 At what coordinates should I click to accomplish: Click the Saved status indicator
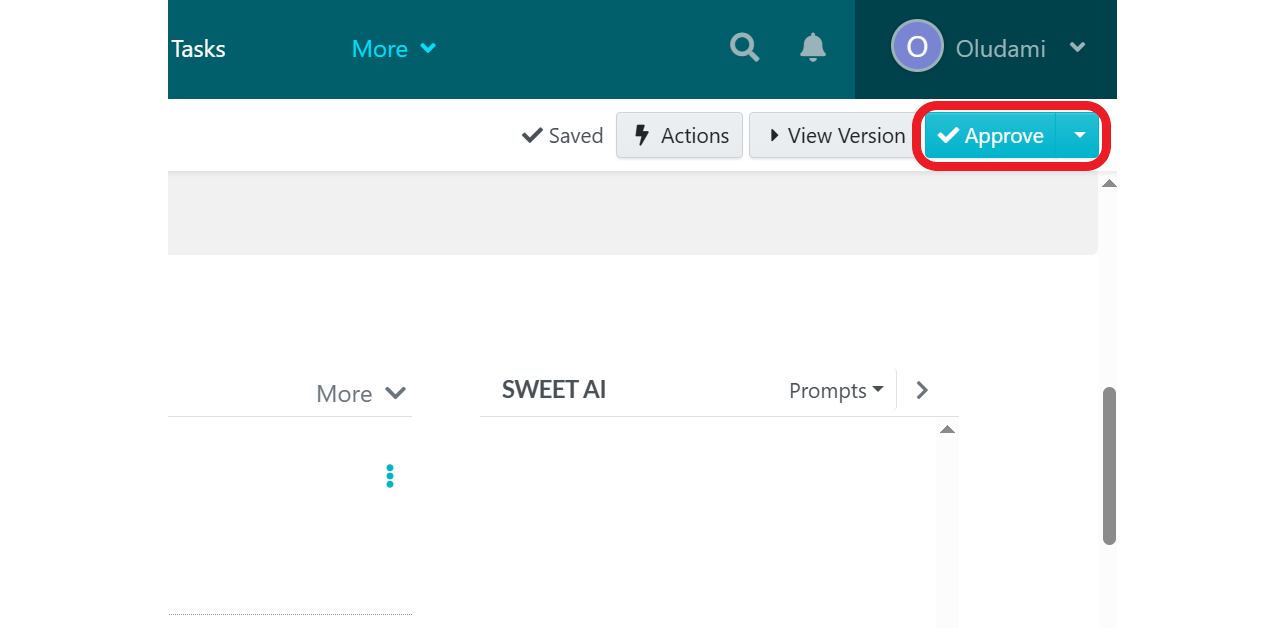point(563,135)
